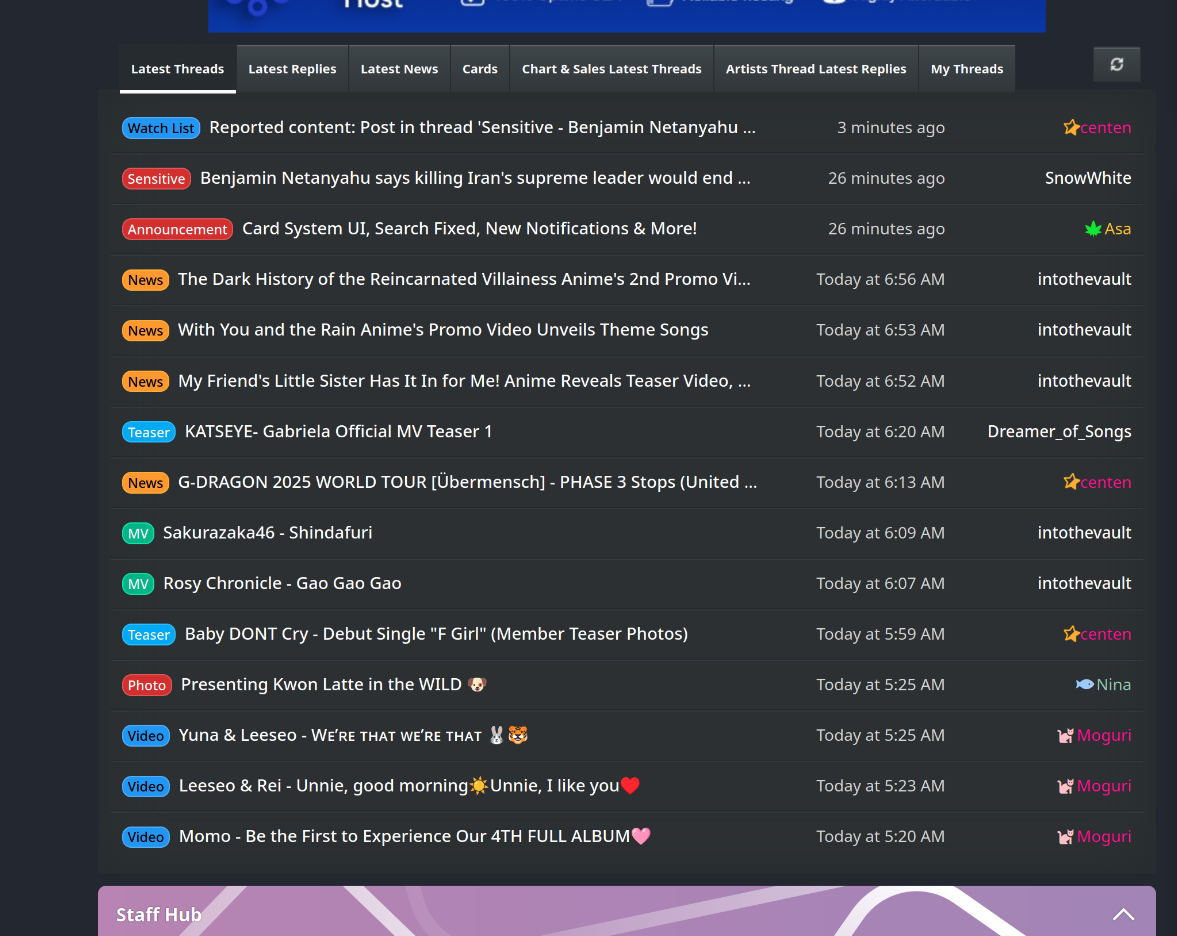Click the 'Today at 6:56 AM' timestamp
The image size is (1177, 936).
pos(880,279)
